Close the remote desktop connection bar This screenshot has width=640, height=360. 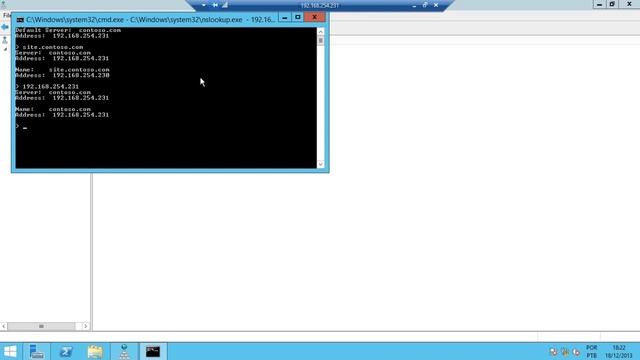coord(436,5)
